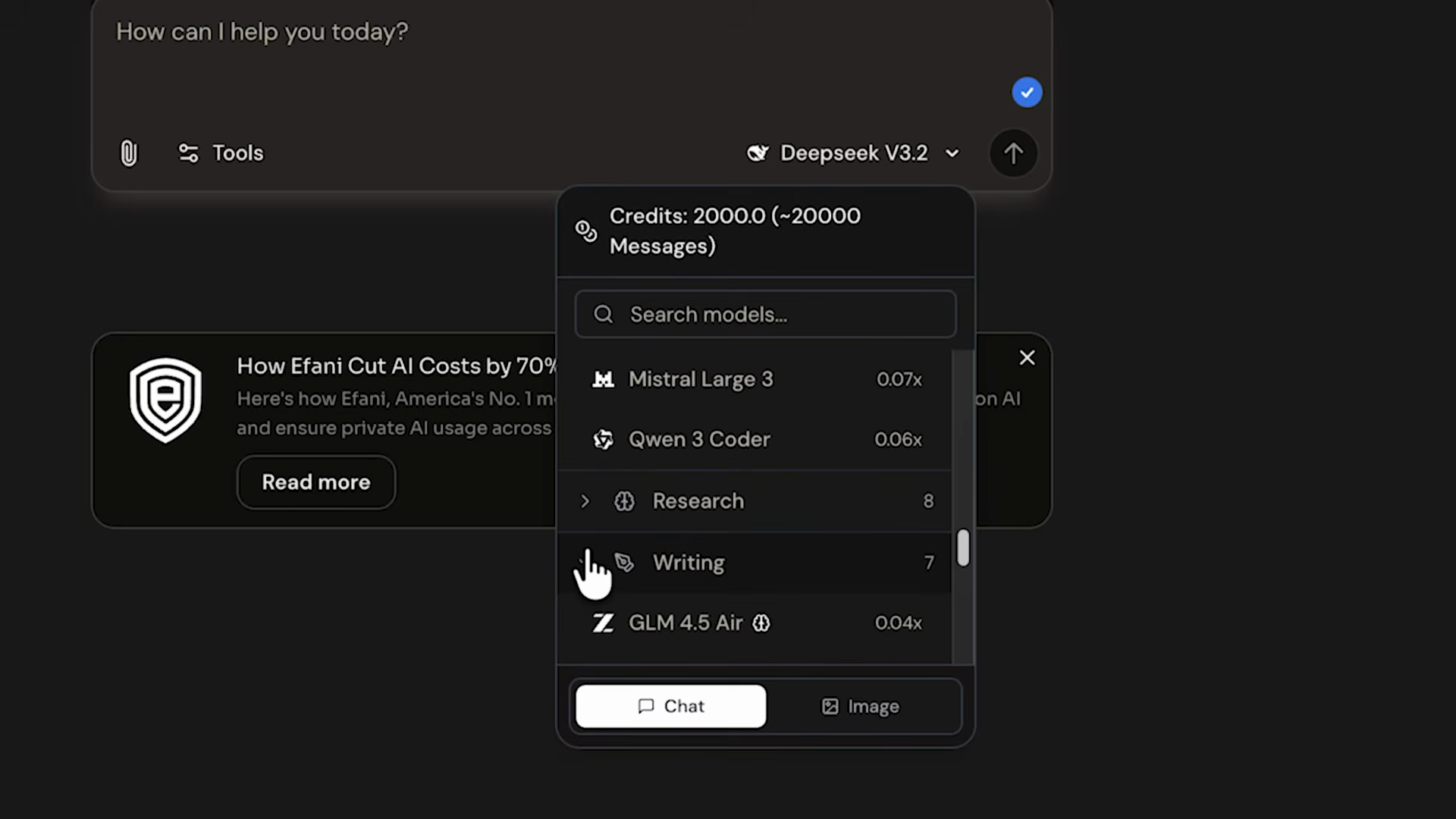Click the Deepseek whale logo

[x=758, y=152]
